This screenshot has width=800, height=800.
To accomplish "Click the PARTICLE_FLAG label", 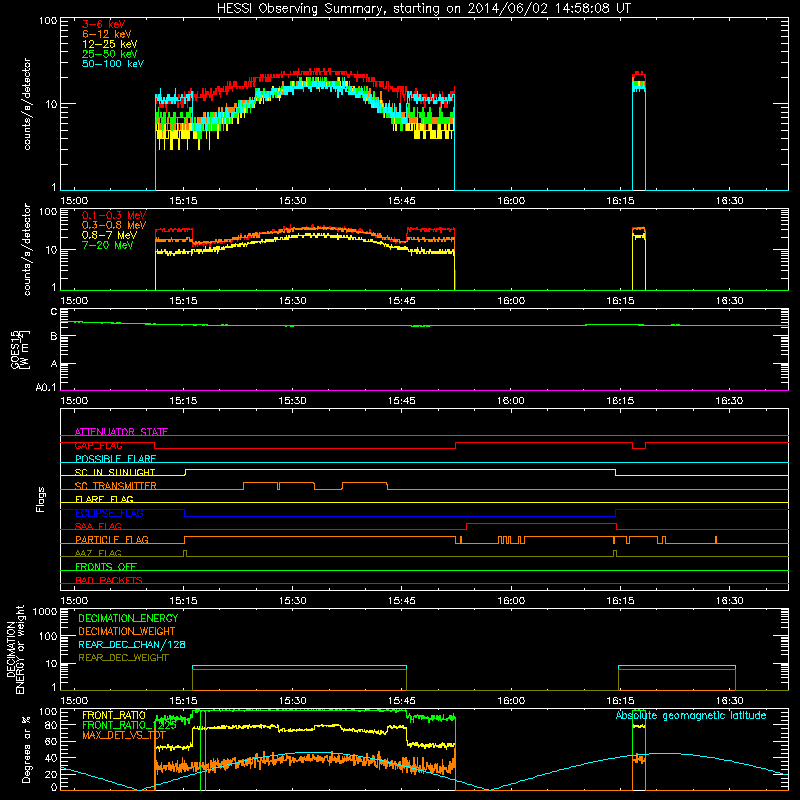I will click(x=112, y=540).
